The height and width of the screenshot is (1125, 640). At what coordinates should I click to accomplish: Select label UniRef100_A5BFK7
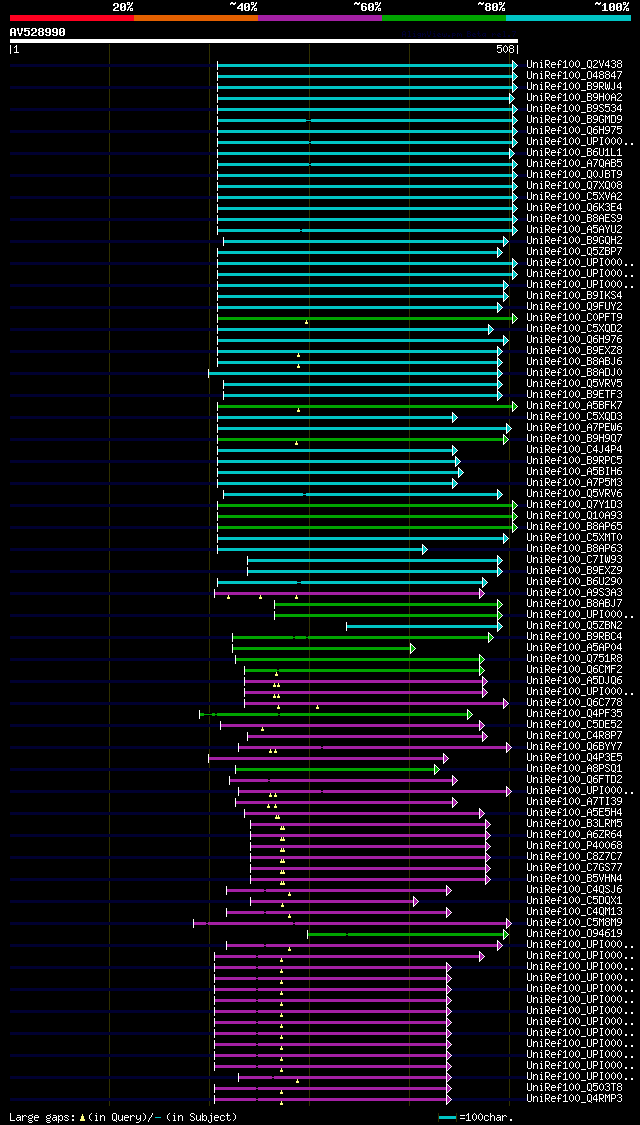[574, 405]
